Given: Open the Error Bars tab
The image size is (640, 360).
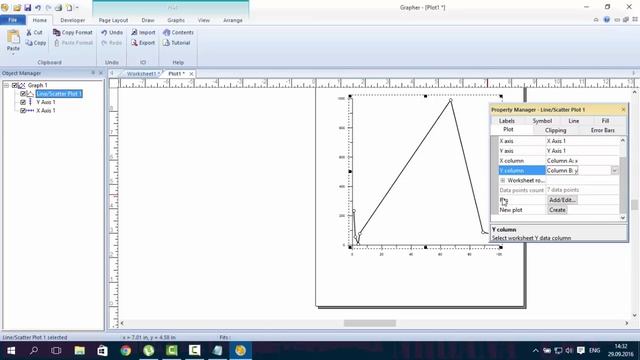Looking at the screenshot, I should click(x=602, y=130).
